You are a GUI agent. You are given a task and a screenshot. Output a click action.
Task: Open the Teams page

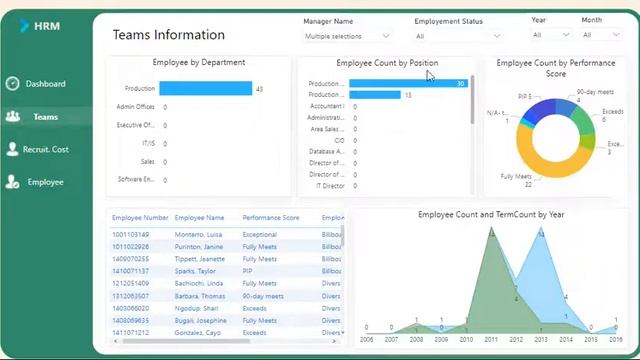[46, 117]
